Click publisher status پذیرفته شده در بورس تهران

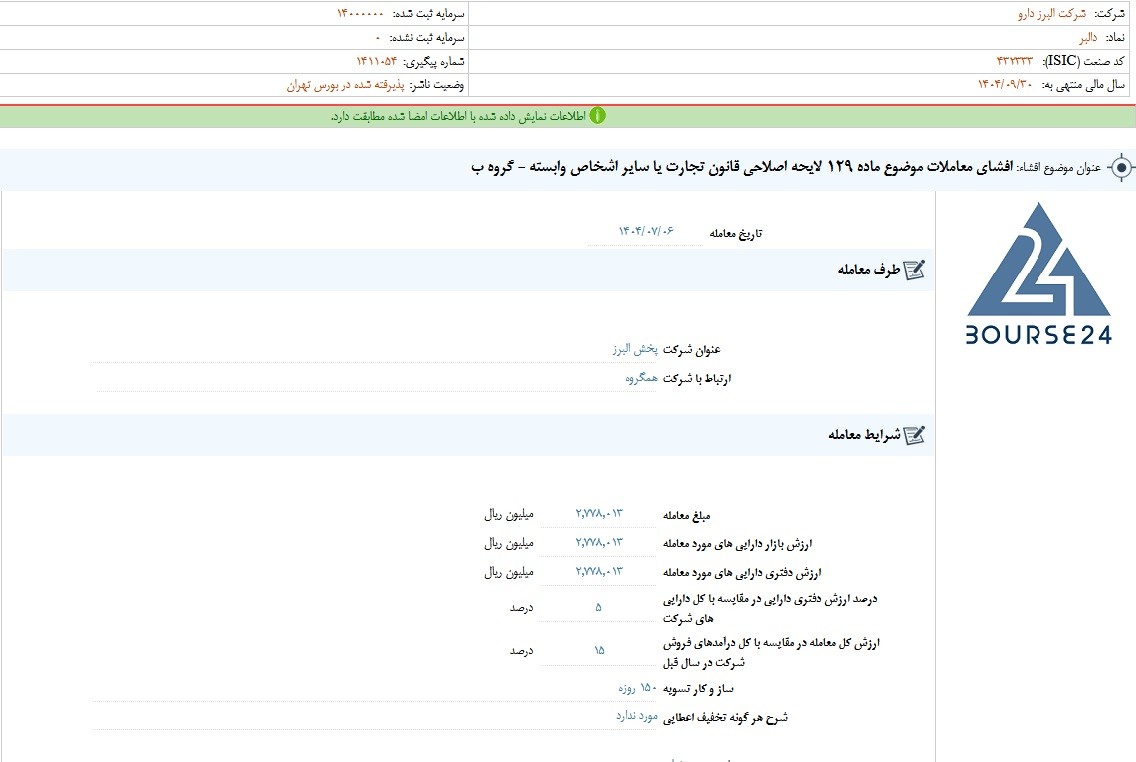pyautogui.click(x=346, y=85)
